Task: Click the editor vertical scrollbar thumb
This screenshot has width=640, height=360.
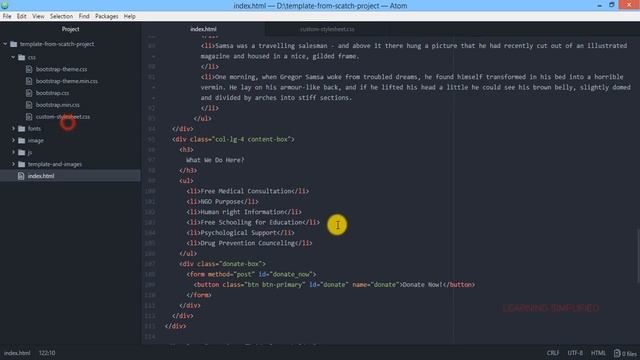Action: [638, 256]
